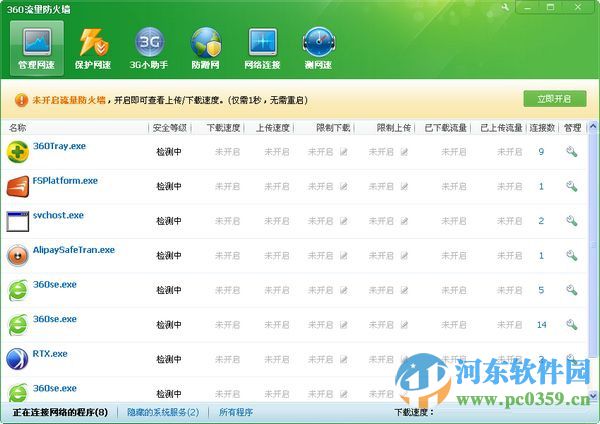
Task: Edit upload limit for FSPlatform.exe
Action: tap(404, 186)
